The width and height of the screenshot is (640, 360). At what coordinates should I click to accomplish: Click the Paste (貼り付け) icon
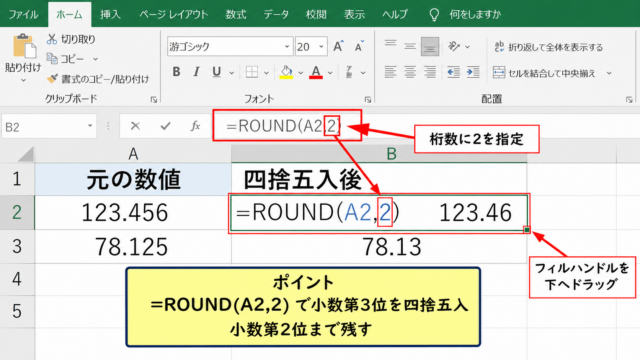click(24, 46)
